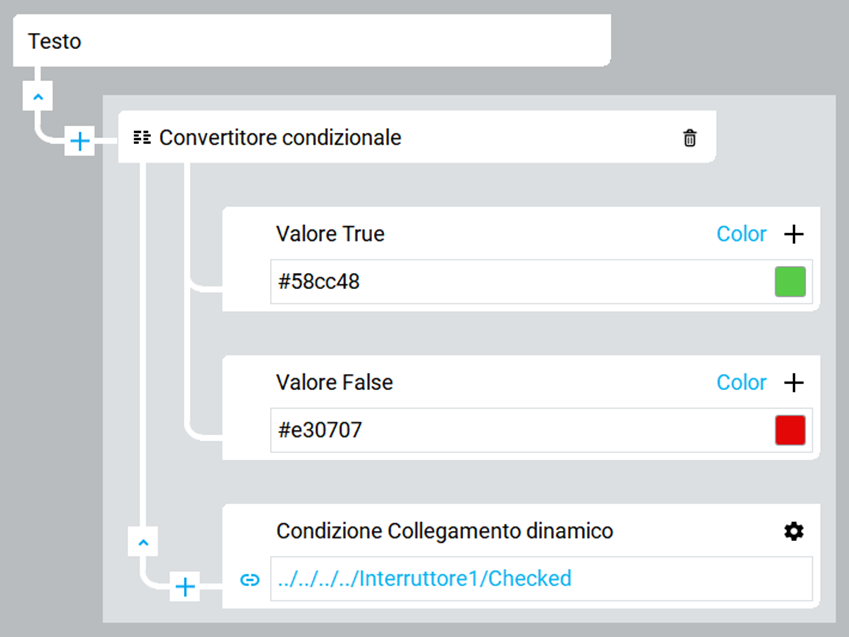Select the Convertitore condizionale header

(x=417, y=137)
